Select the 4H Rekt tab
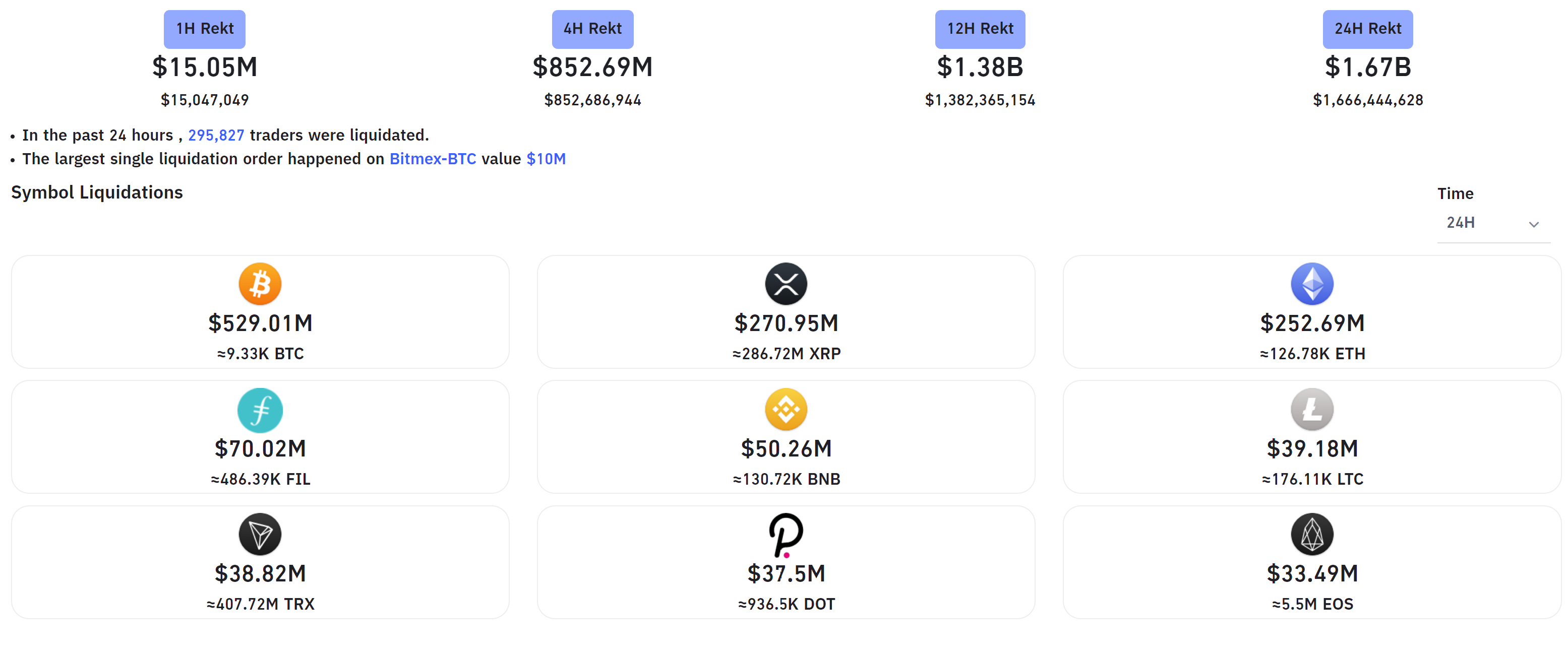 [592, 29]
